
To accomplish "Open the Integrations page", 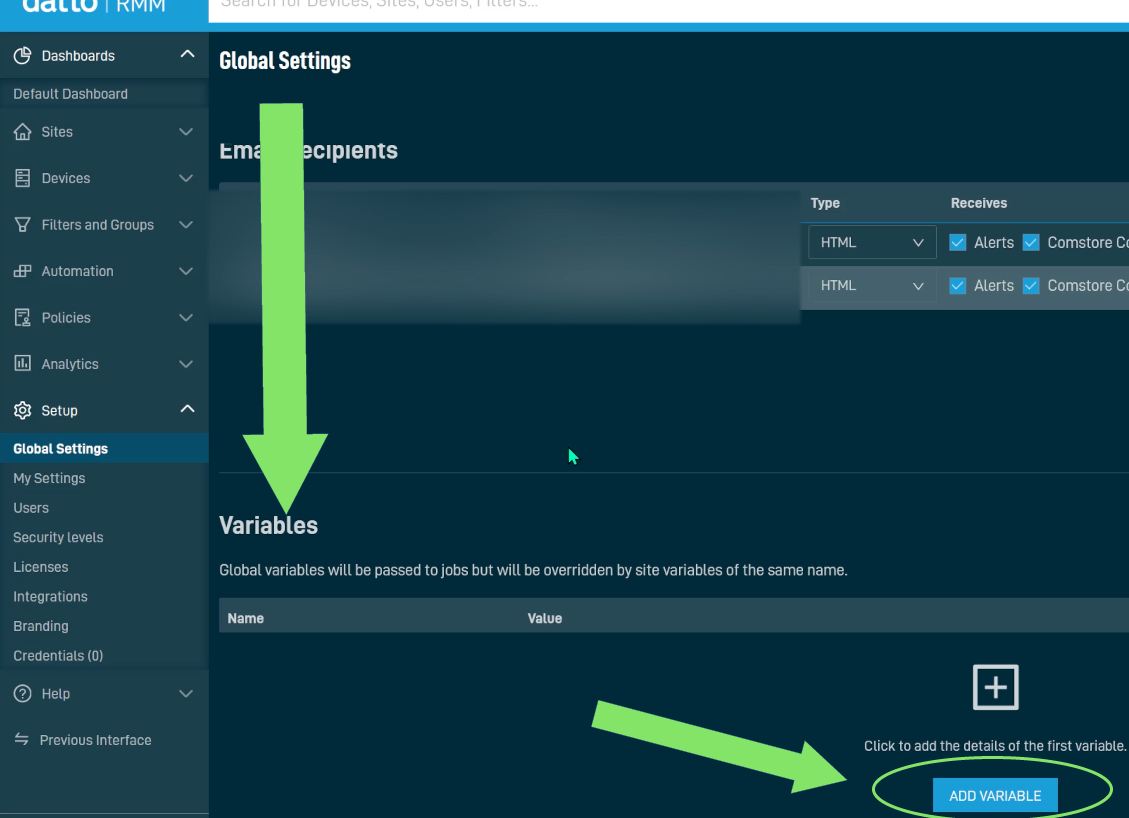I will coord(50,596).
